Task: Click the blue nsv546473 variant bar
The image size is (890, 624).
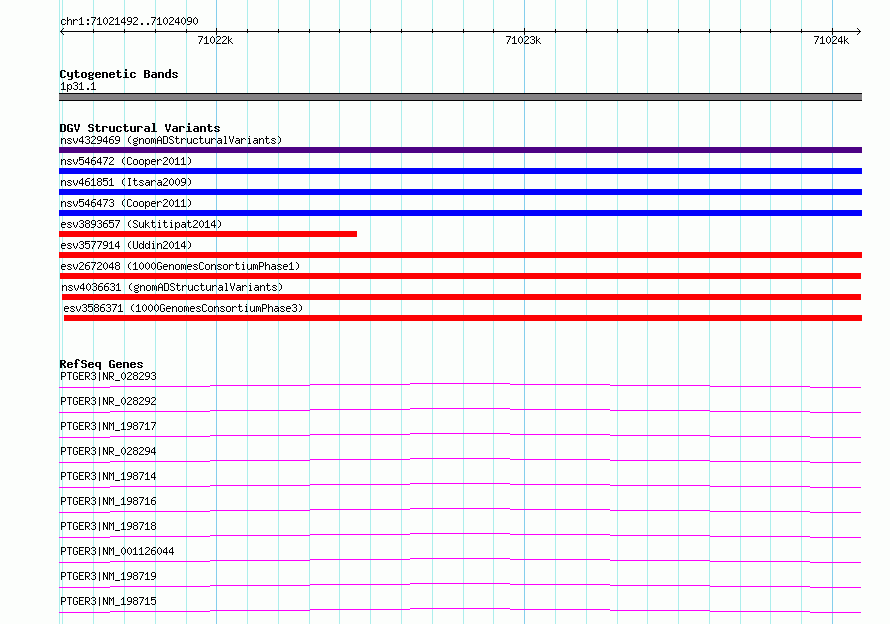Action: pos(460,213)
